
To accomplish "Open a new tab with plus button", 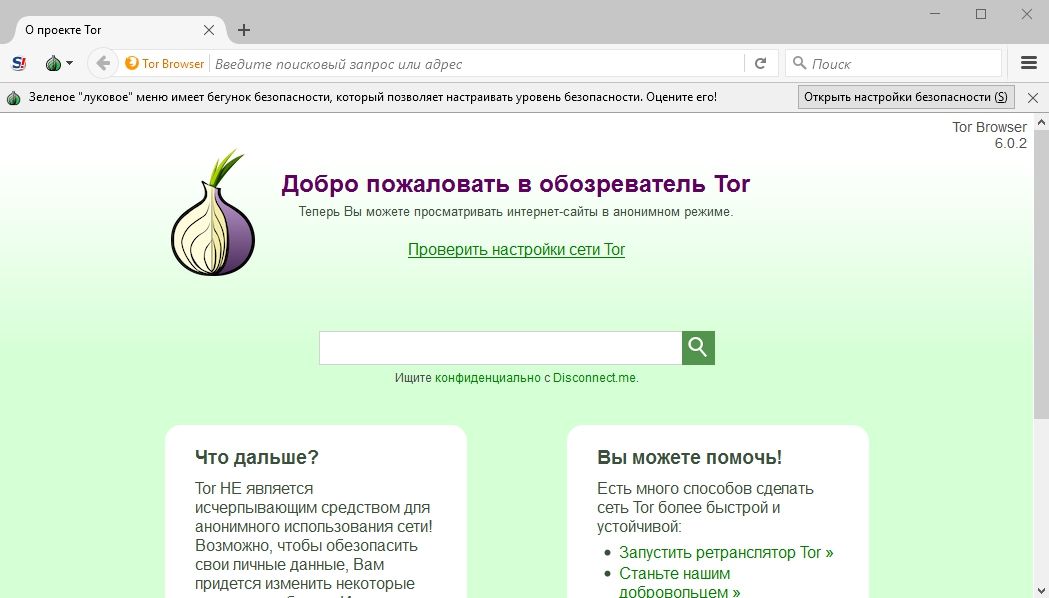I will pyautogui.click(x=244, y=30).
